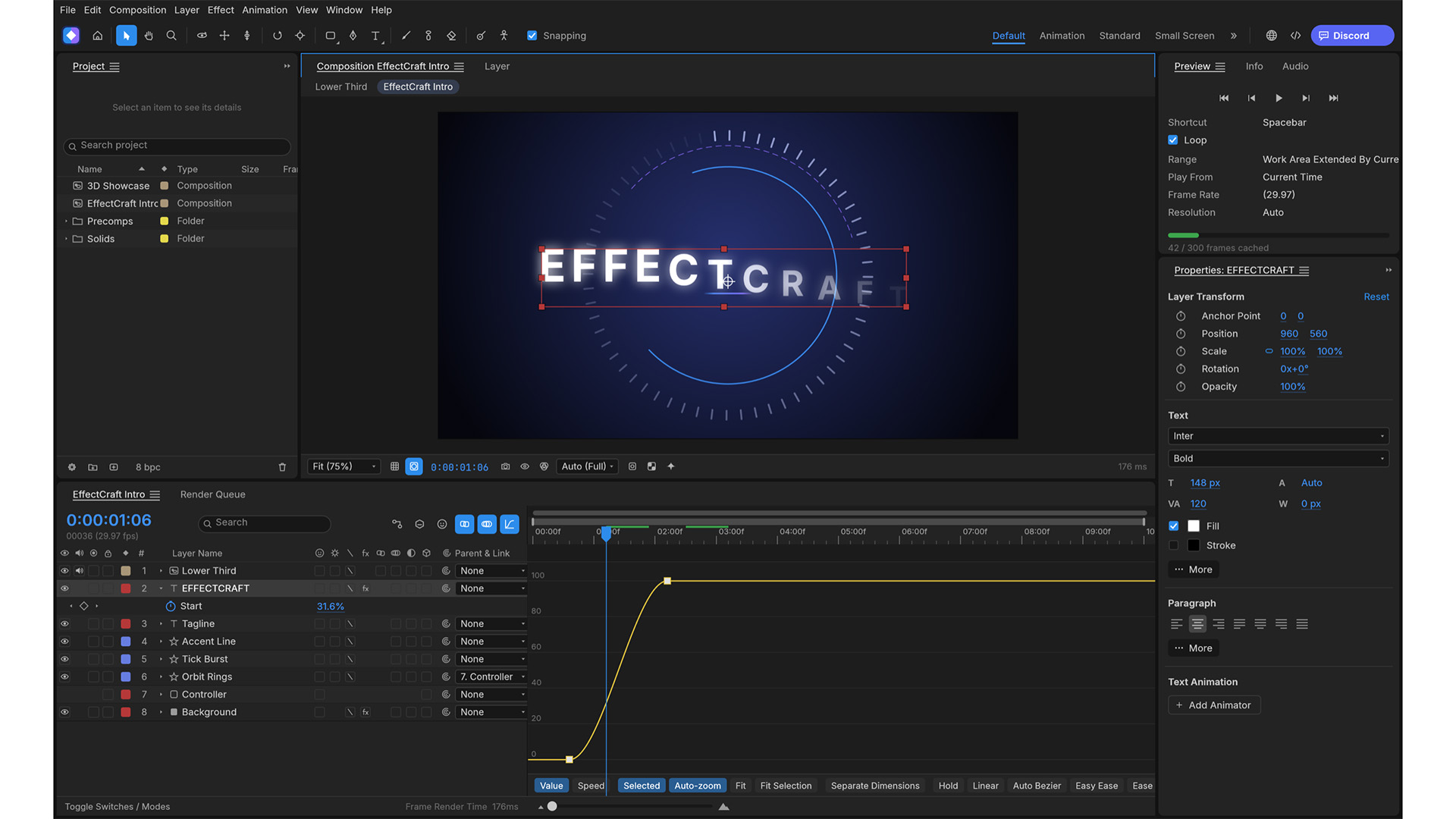Select the Zoom magnifier tool

pos(171,36)
